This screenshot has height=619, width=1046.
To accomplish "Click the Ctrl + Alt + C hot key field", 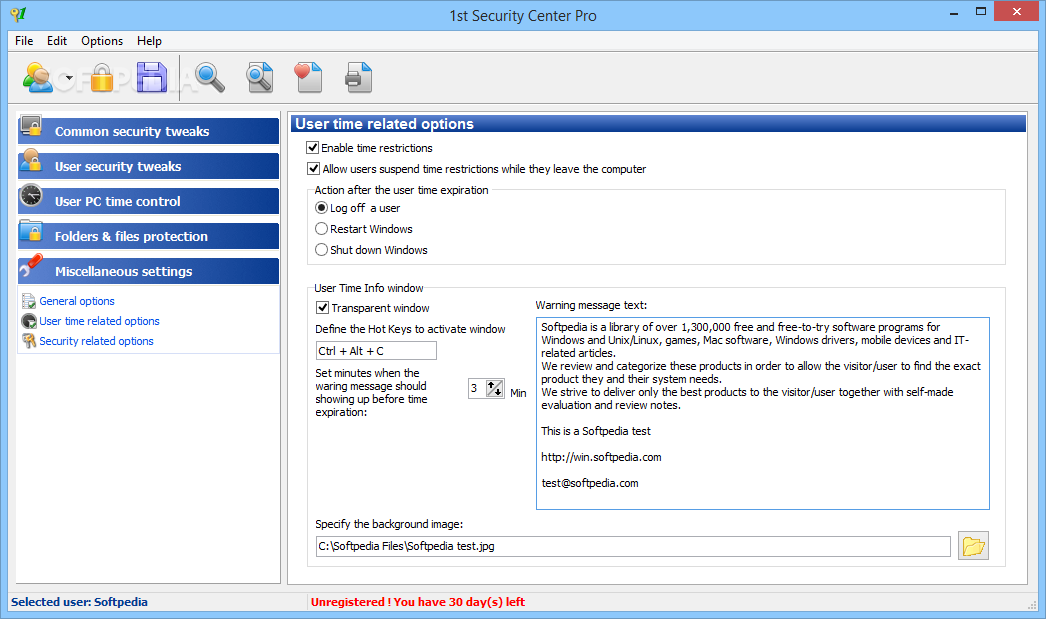I will 376,351.
